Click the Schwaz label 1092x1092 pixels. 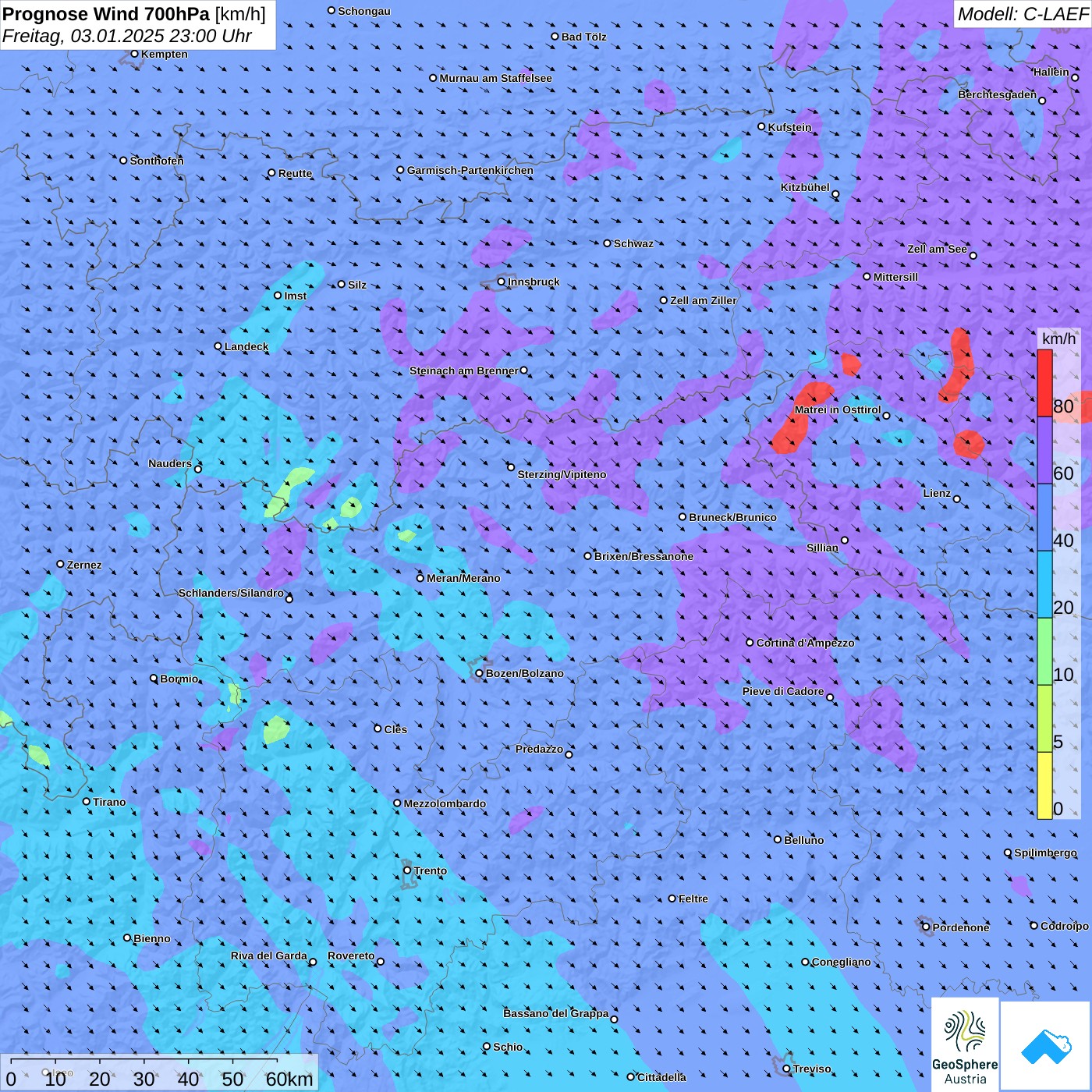(633, 243)
